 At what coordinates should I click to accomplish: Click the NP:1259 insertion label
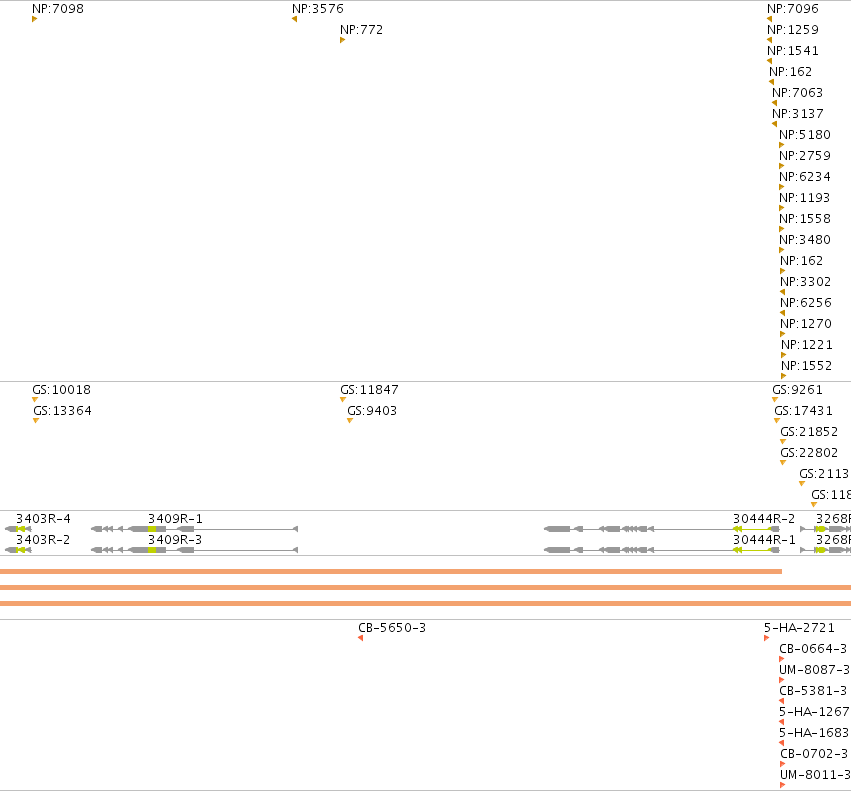[x=792, y=30]
